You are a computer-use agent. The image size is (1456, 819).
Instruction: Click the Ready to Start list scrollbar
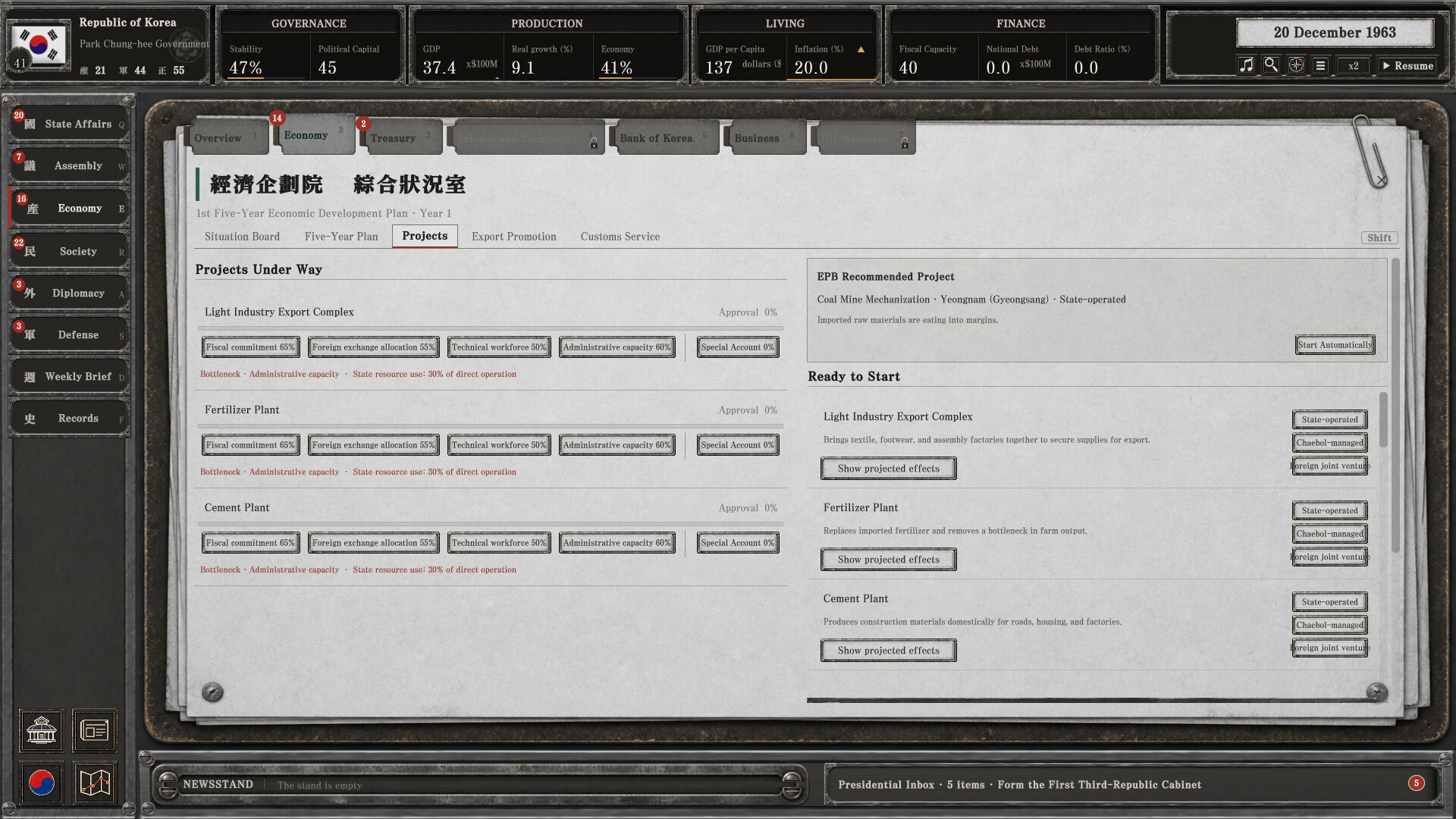pos(1383,419)
